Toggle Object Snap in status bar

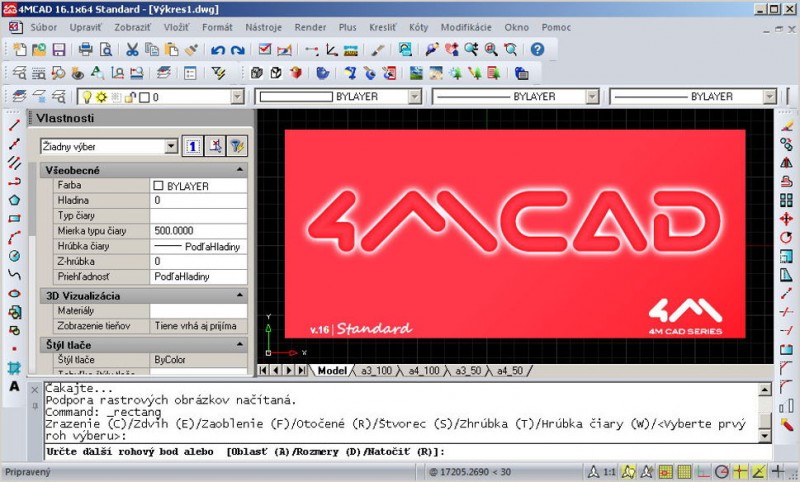(740, 472)
